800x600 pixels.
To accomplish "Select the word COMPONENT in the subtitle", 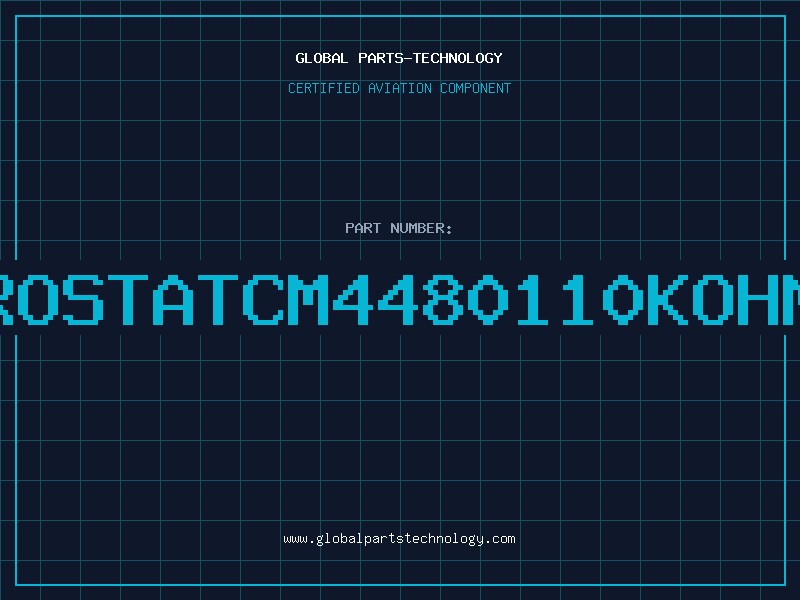I will pyautogui.click(x=476, y=88).
